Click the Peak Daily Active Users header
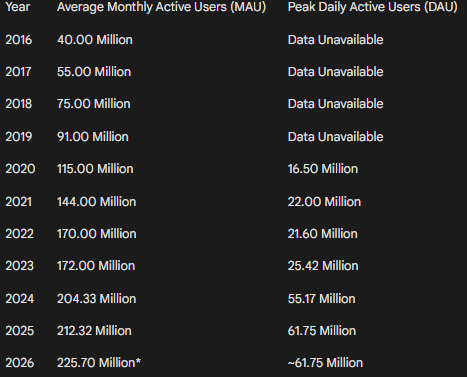This screenshot has width=467, height=377. coord(373,7)
